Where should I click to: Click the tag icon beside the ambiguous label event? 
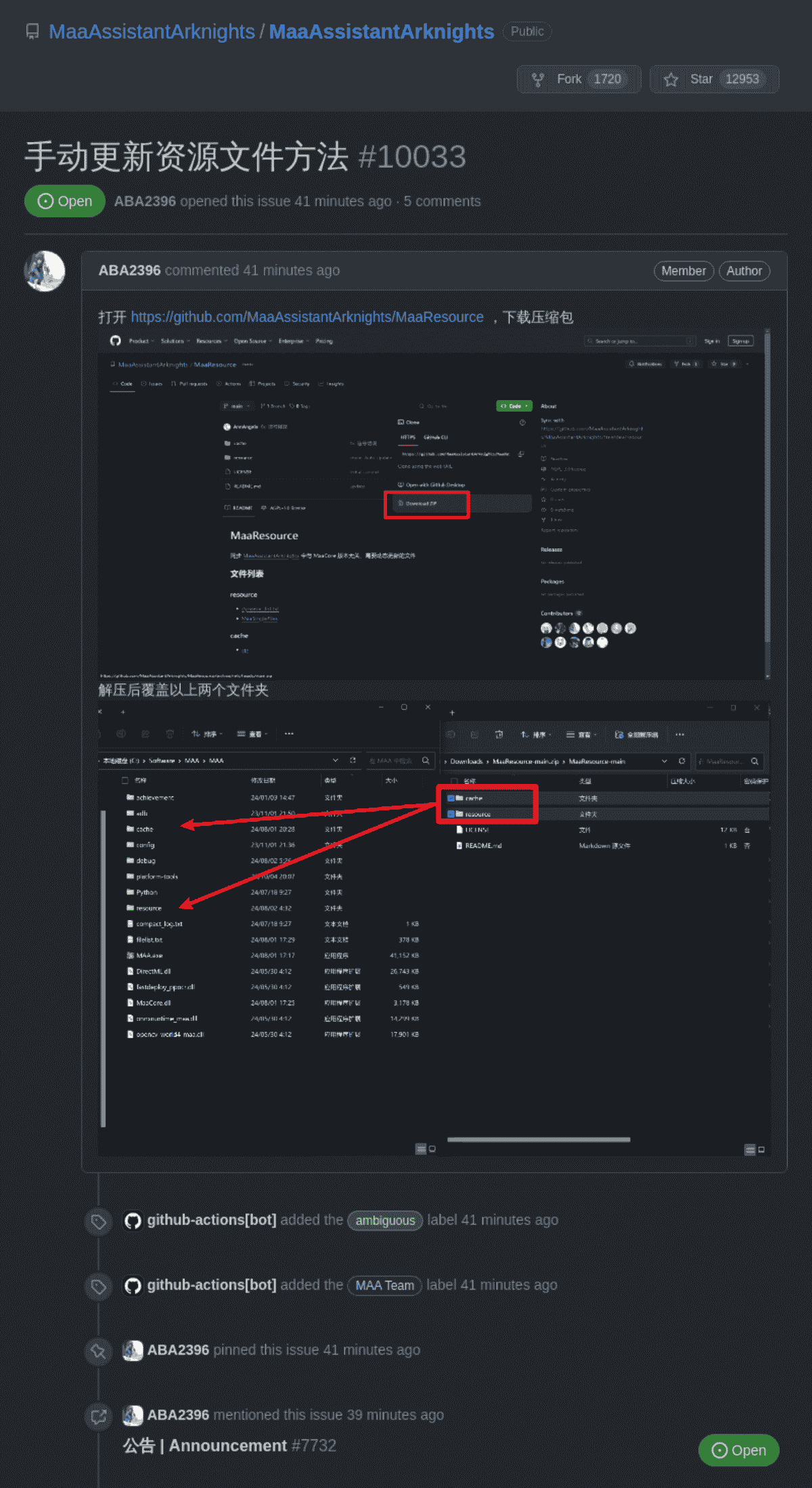click(99, 1221)
